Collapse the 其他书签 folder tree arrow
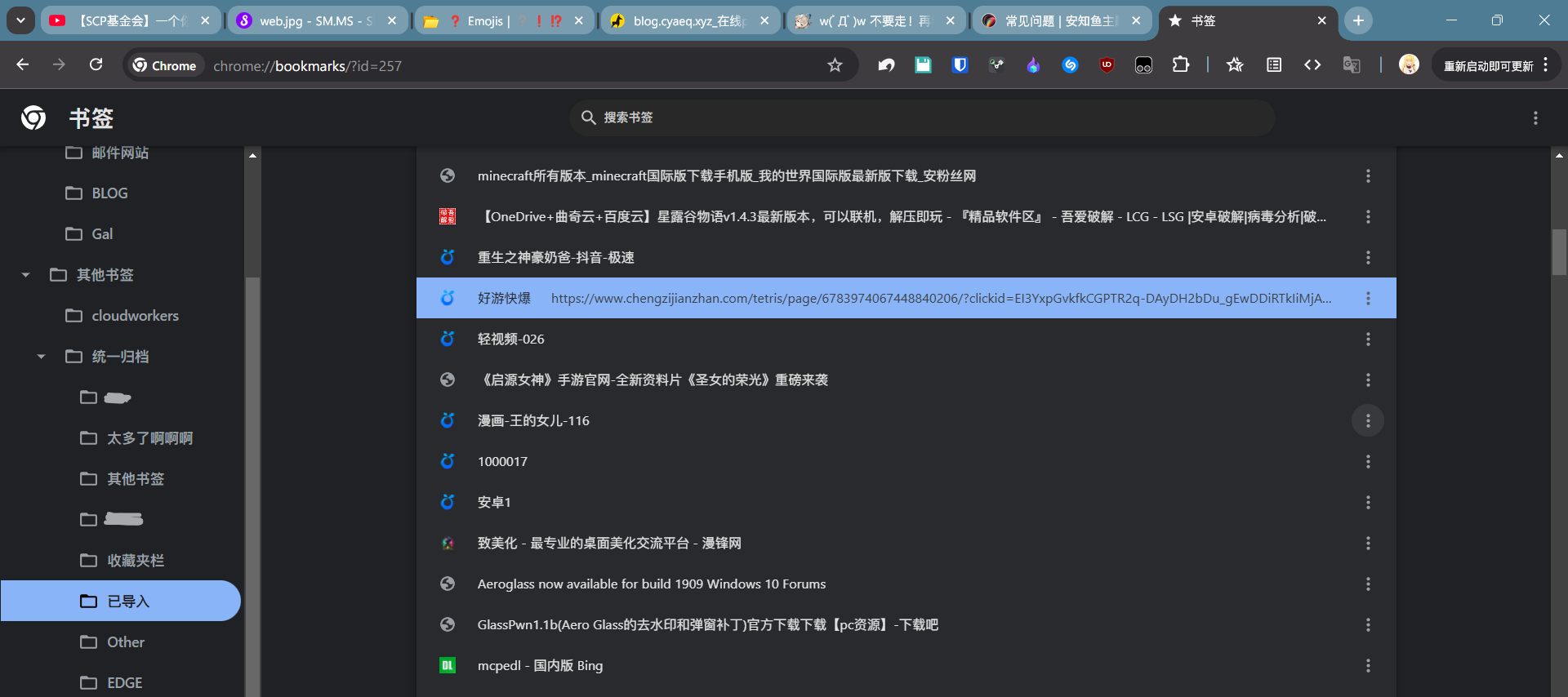The width and height of the screenshot is (1568, 697). [26, 275]
